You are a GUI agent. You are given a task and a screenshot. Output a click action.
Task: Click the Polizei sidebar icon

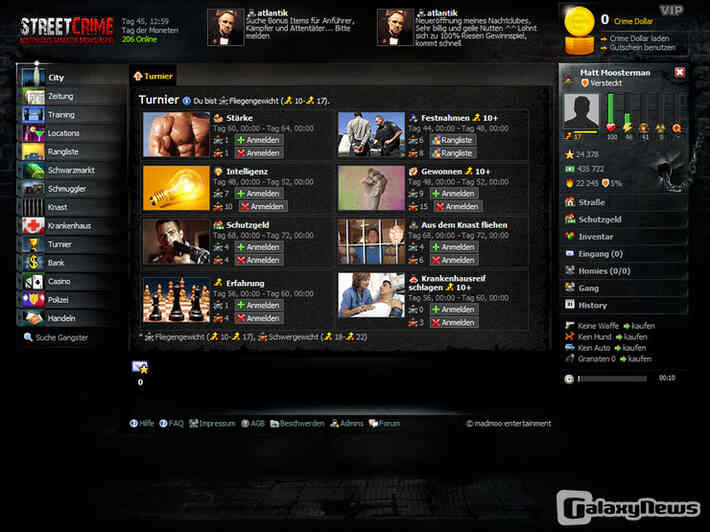[33, 299]
